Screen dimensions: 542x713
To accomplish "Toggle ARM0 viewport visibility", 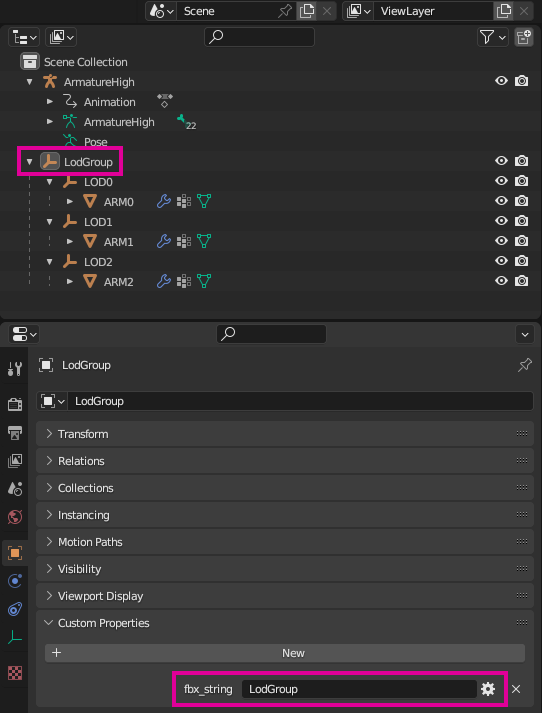I will (x=501, y=201).
